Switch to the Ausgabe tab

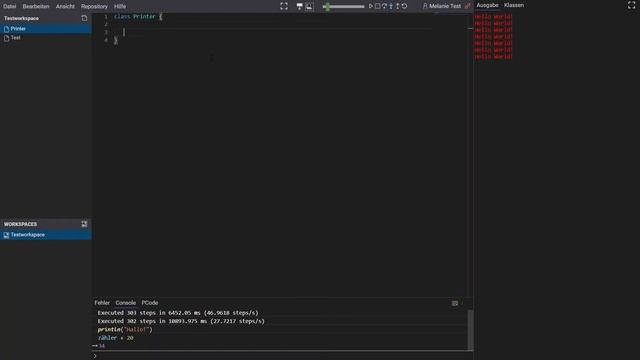487,5
